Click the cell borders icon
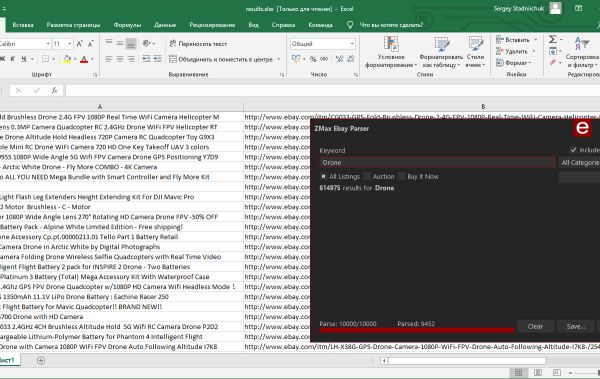 (45, 59)
